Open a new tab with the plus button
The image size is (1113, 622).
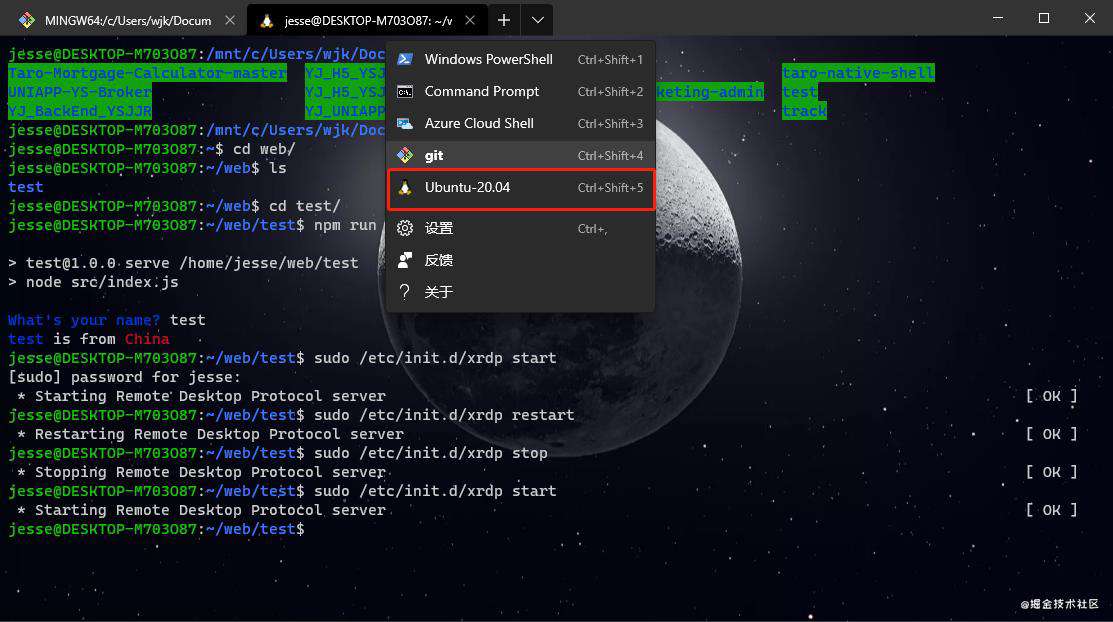point(503,20)
